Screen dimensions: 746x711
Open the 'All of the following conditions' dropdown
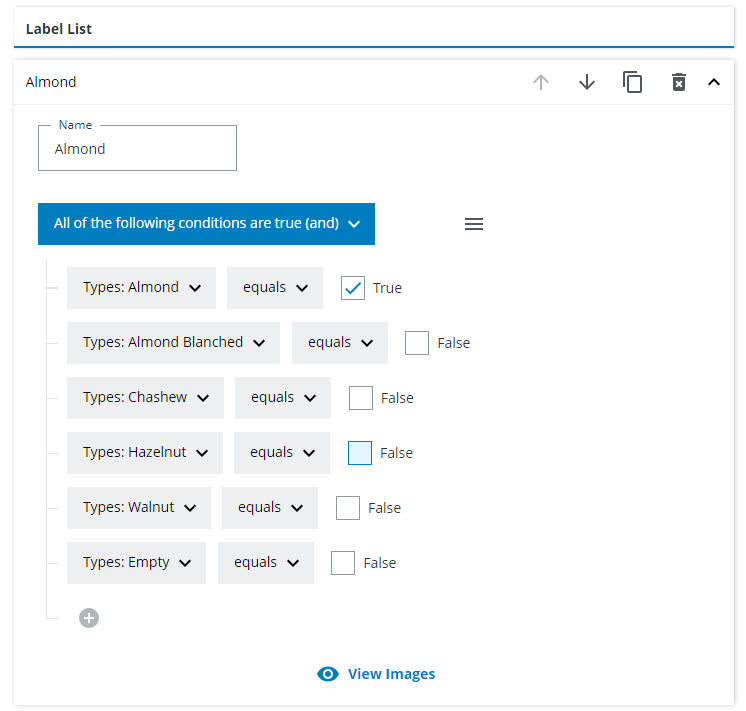[x=206, y=224]
